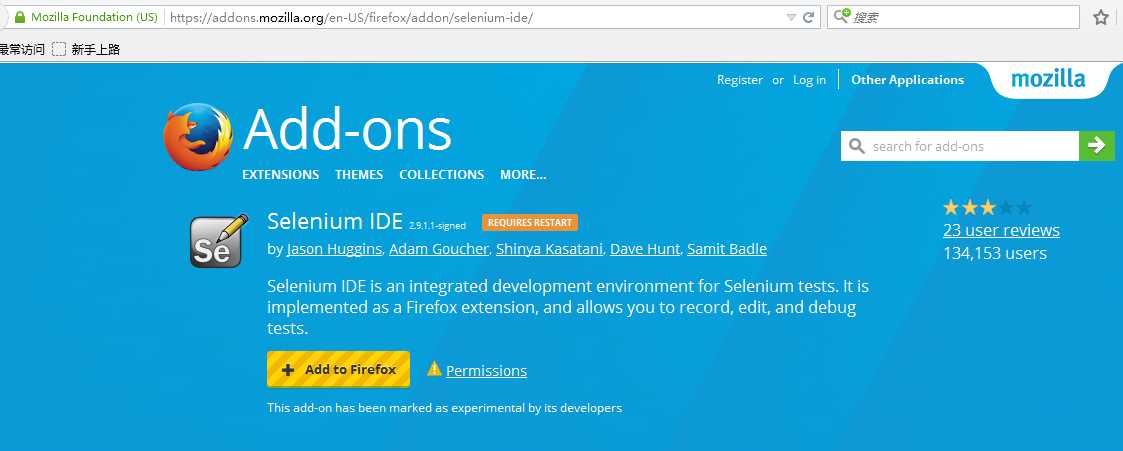Open the THEMES menu
The image size is (1123, 451).
click(359, 175)
